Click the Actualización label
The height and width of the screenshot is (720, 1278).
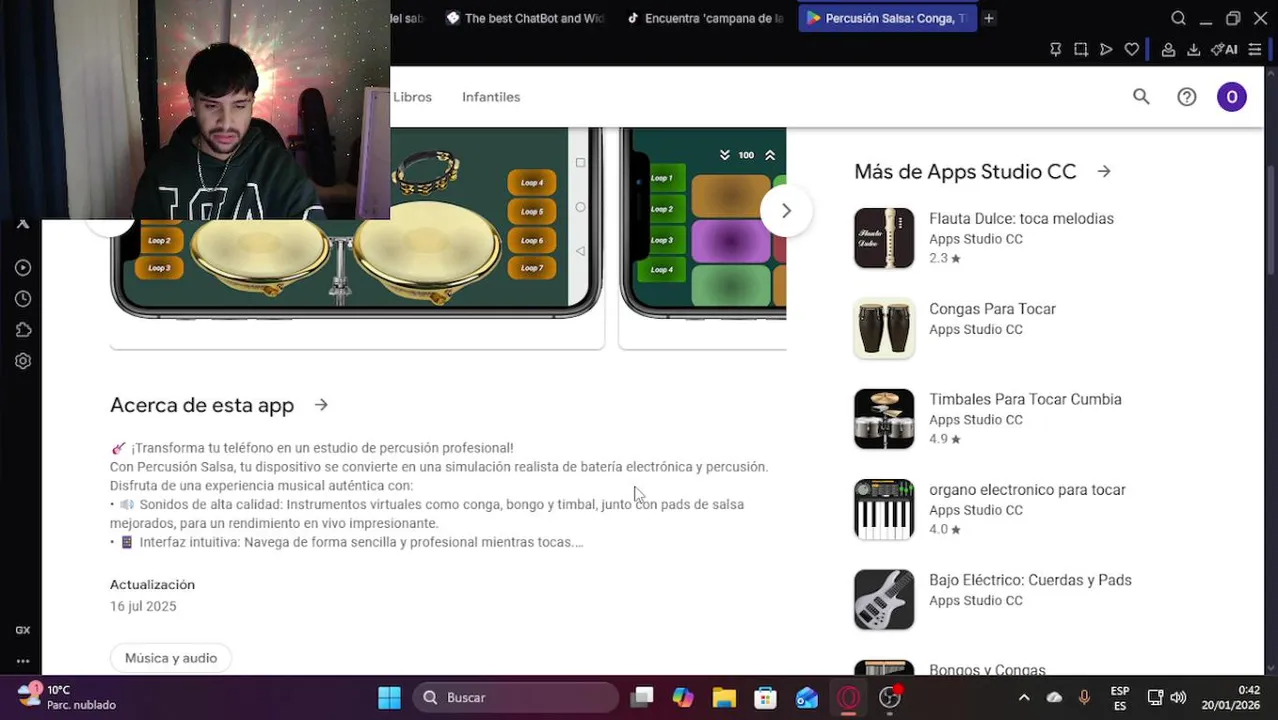pyautogui.click(x=152, y=584)
